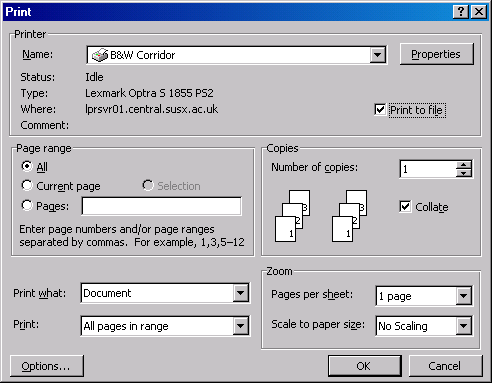Screen dimensions: 492x383
Task: Click the Help question mark button
Action: point(461,12)
